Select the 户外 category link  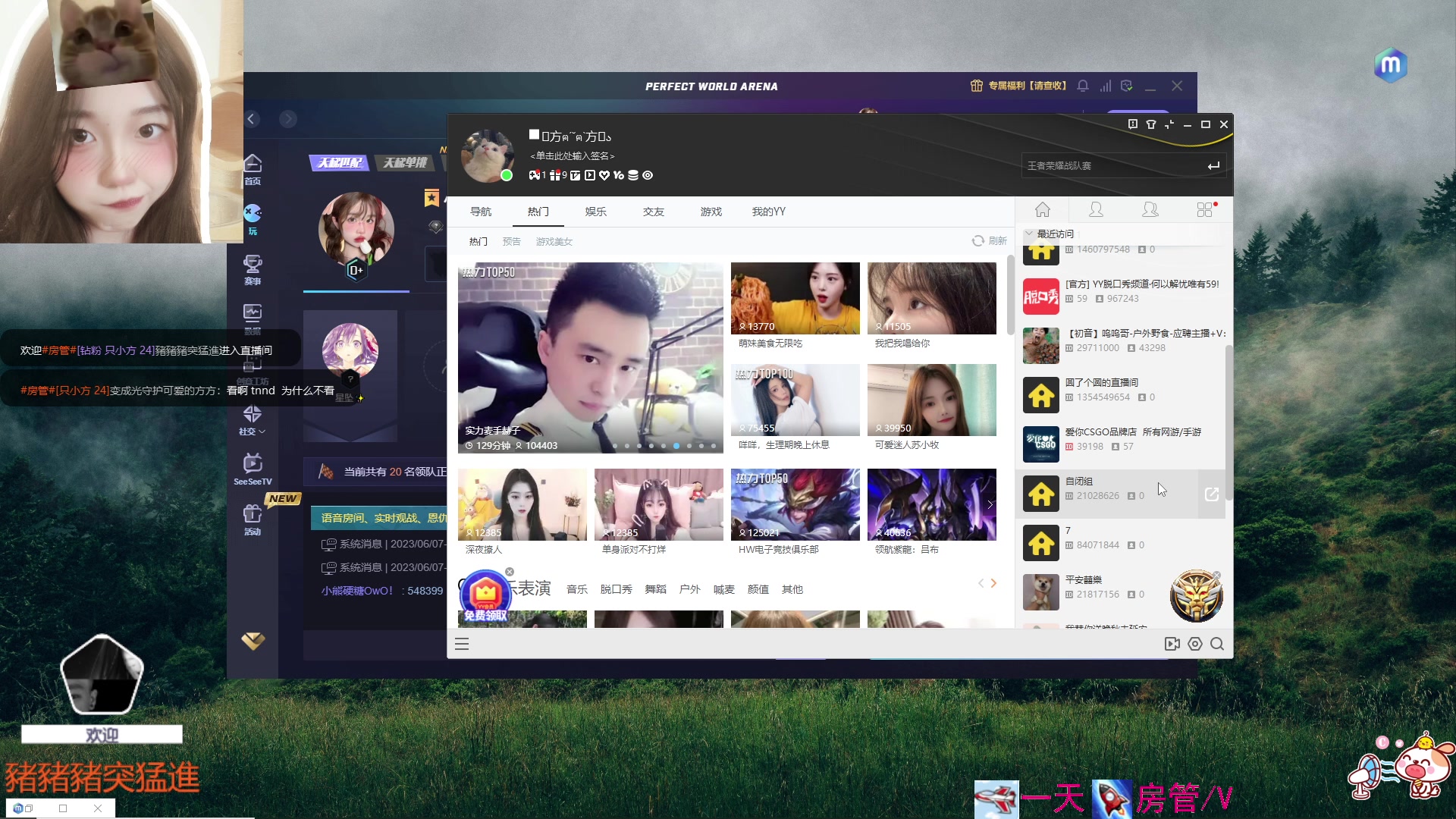pos(689,589)
